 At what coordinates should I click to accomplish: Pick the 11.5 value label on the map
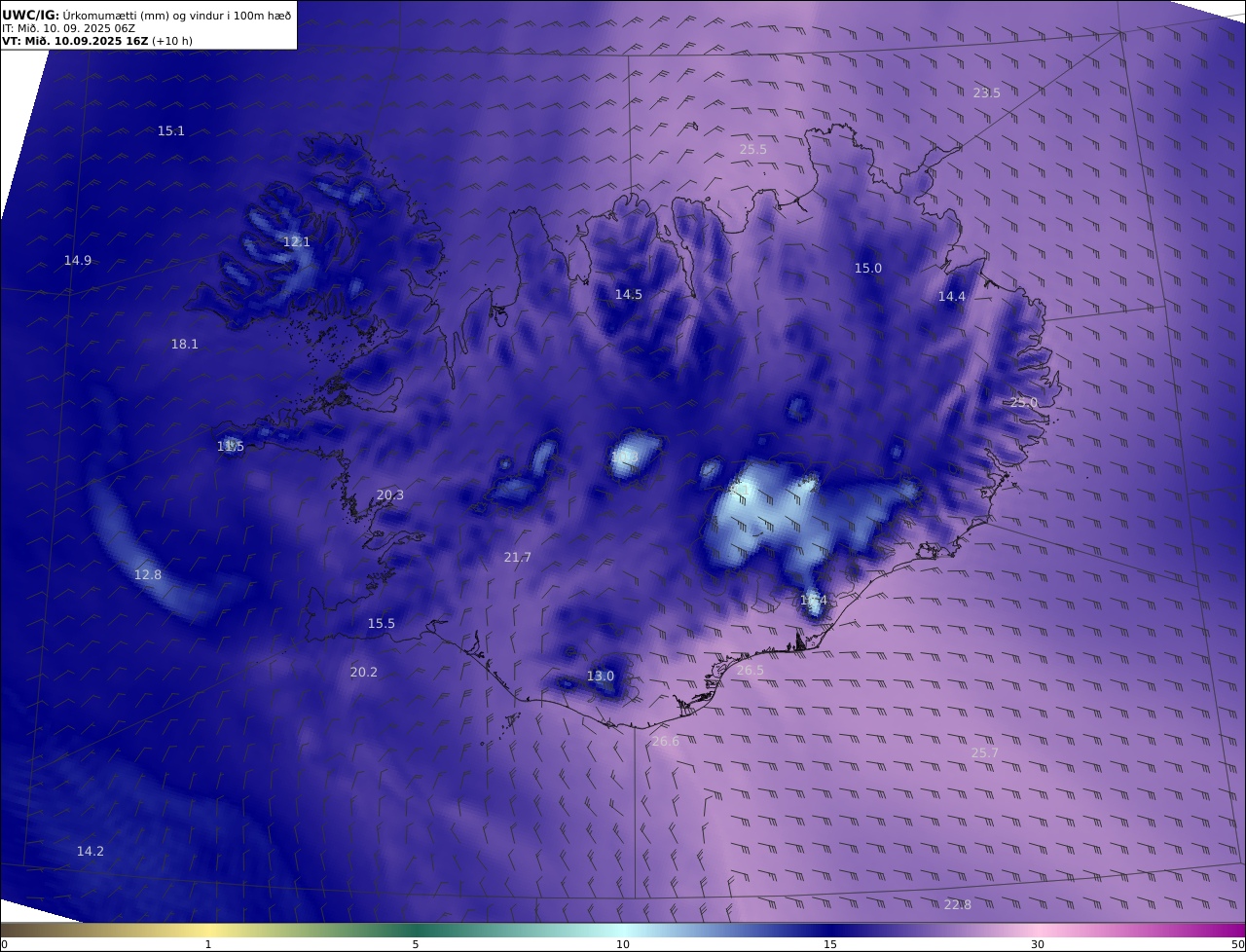pyautogui.click(x=231, y=446)
